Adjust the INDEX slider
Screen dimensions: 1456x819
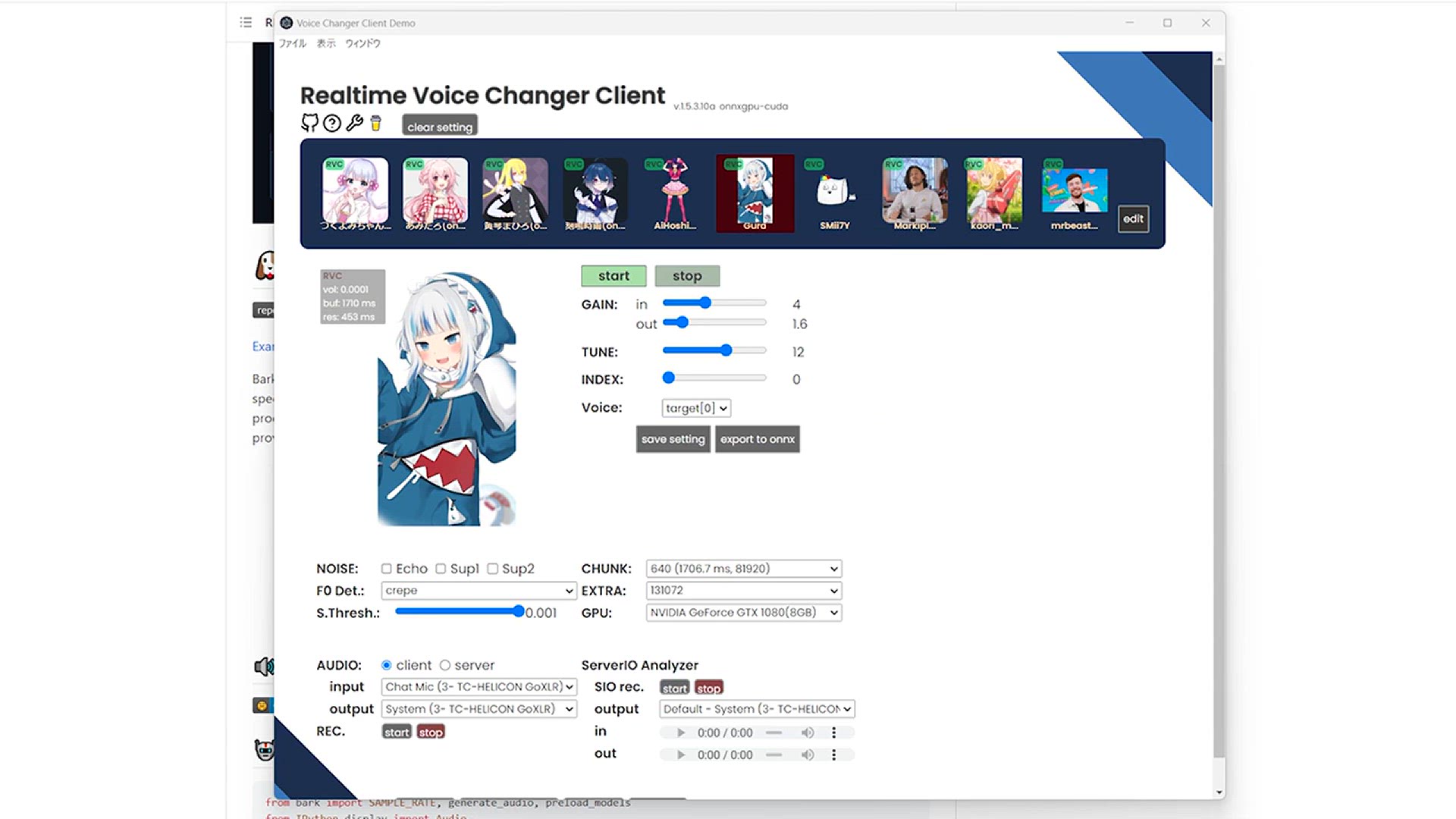pos(714,378)
